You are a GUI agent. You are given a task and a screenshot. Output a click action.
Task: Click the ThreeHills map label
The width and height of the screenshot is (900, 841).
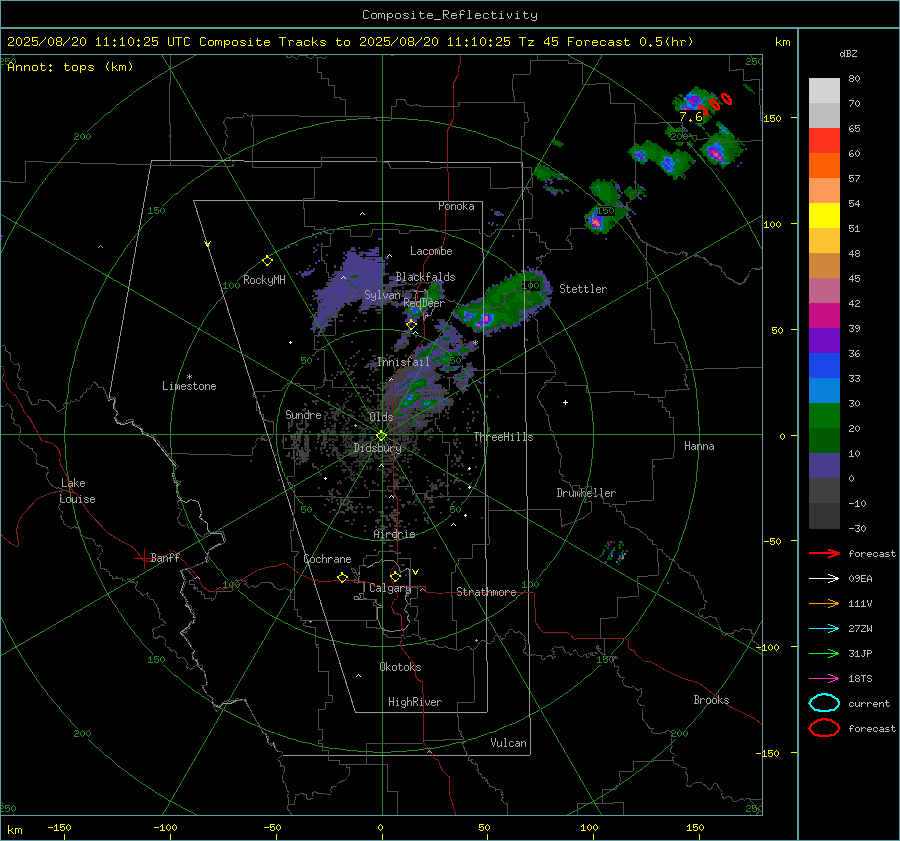(503, 437)
